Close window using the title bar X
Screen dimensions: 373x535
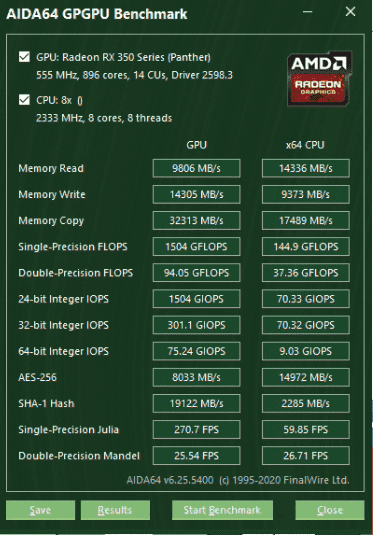click(x=350, y=12)
